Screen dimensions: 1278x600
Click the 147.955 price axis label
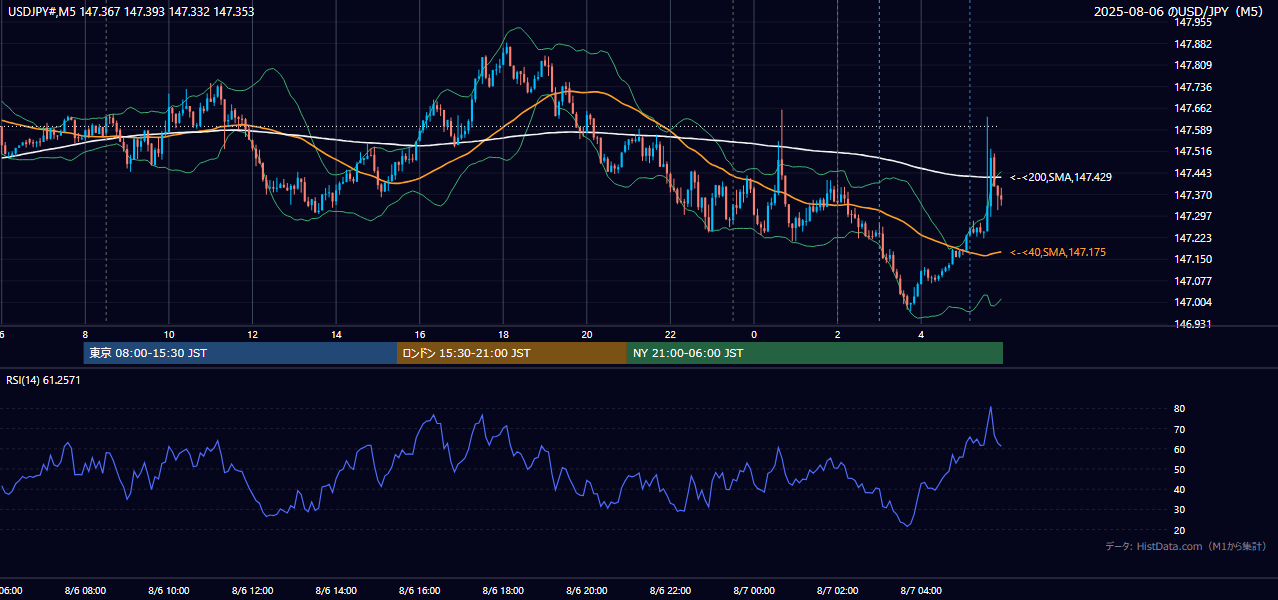(x=1192, y=22)
